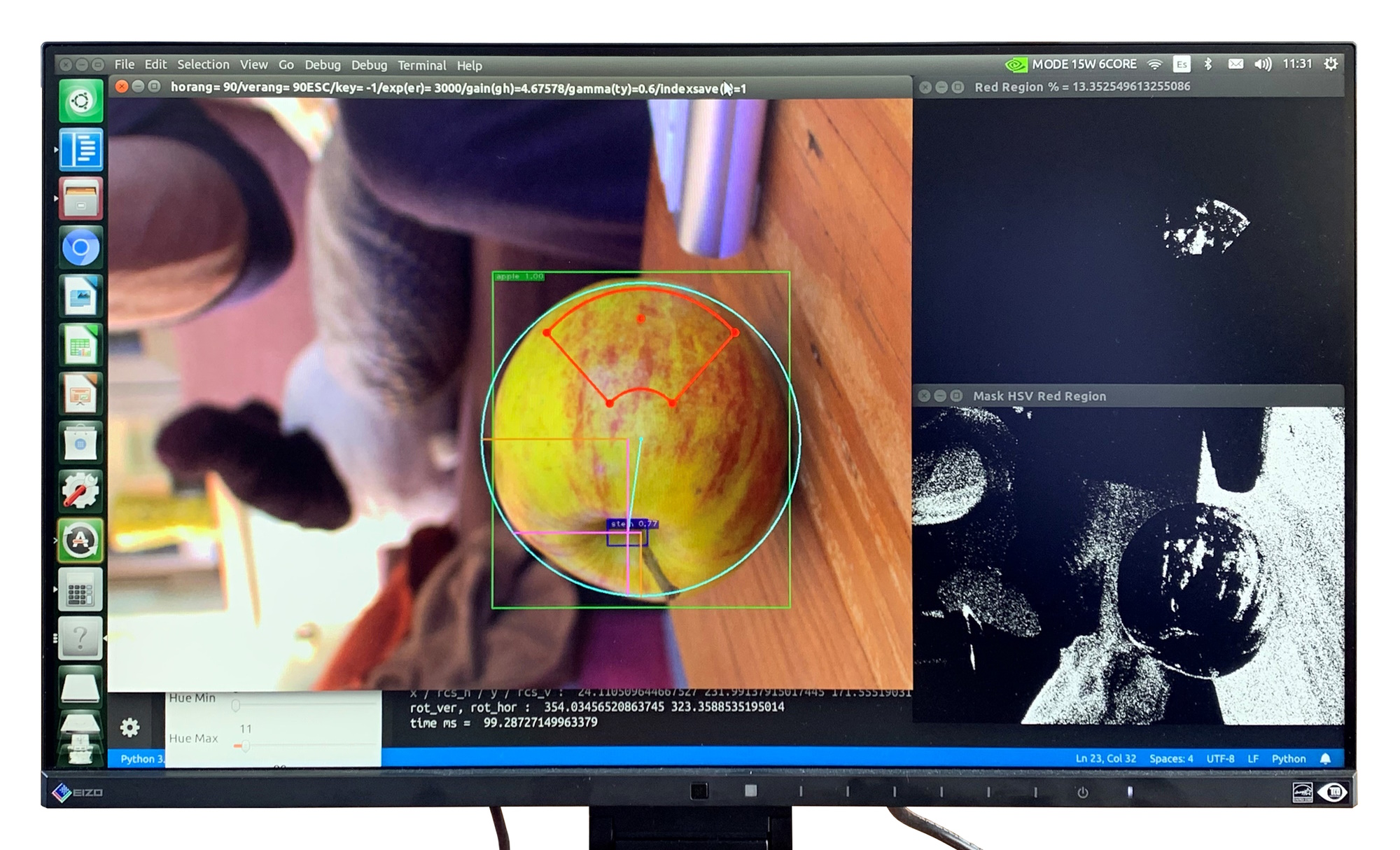
Task: Open LibreOffice Calc from launcher
Action: tap(80, 346)
